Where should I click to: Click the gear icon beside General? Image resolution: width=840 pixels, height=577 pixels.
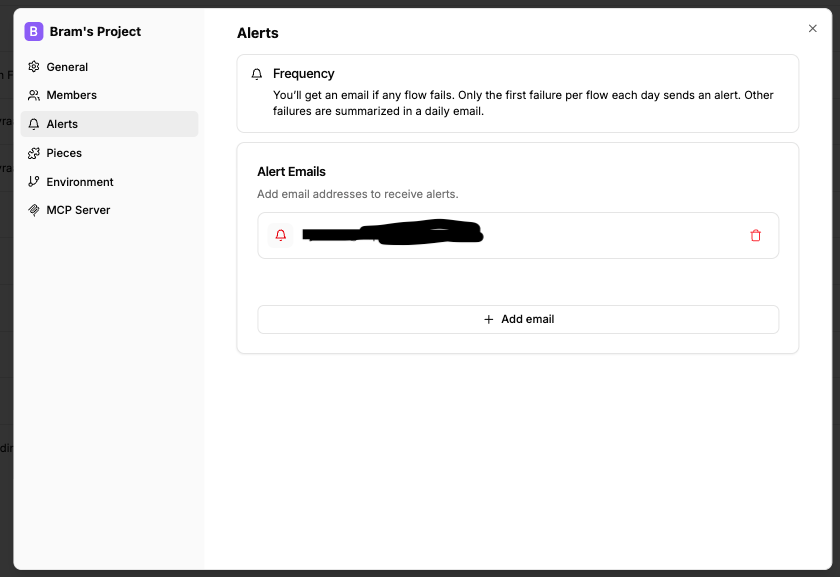[34, 67]
